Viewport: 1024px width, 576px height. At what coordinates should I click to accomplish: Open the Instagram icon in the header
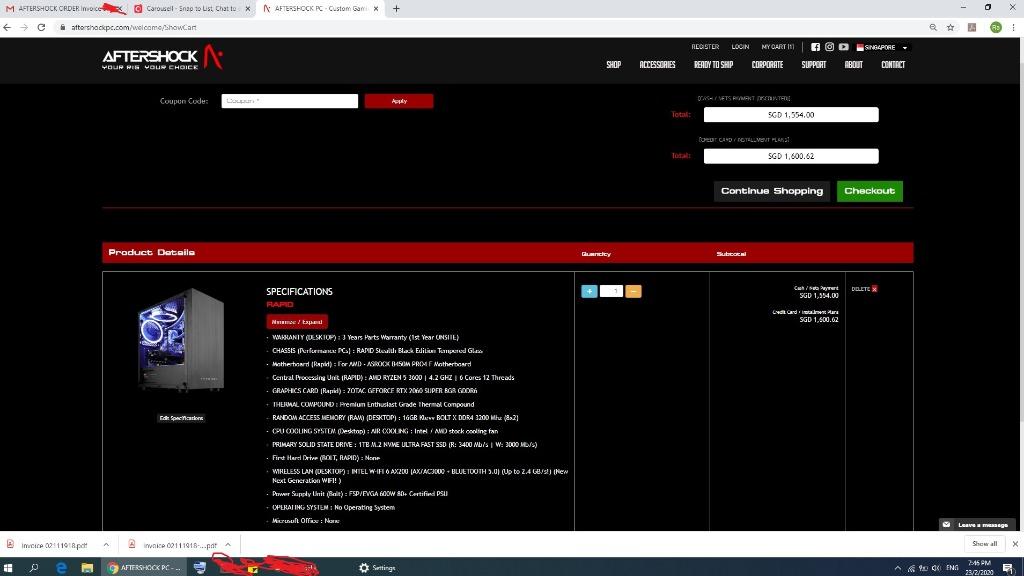(x=830, y=47)
